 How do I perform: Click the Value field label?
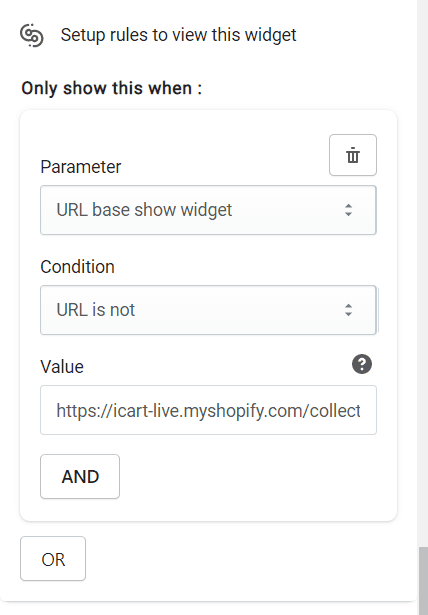pos(62,367)
